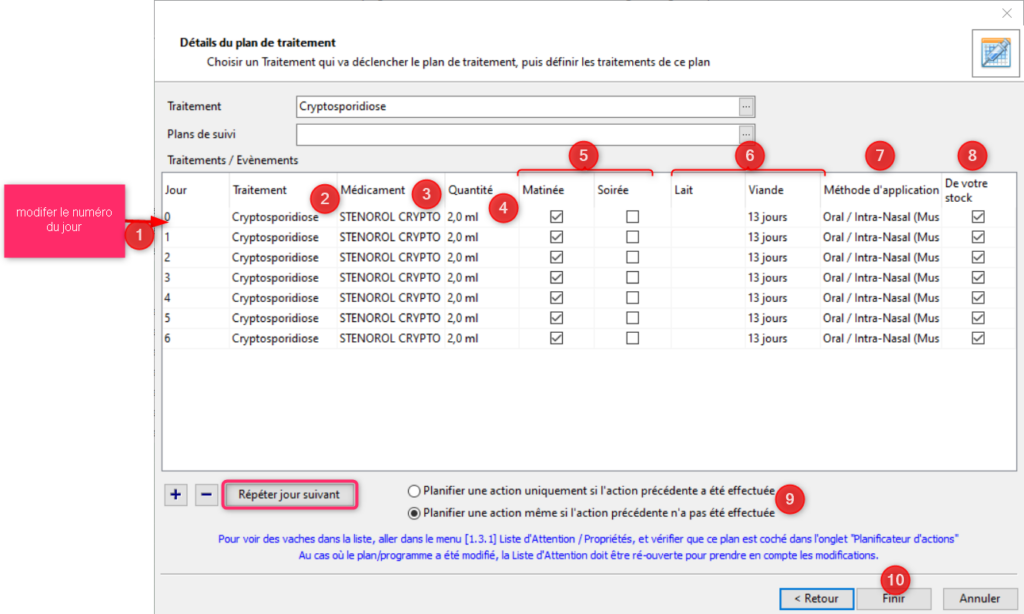Uncheck Matinée checkbox for day 0
The width and height of the screenshot is (1024, 614).
(557, 216)
